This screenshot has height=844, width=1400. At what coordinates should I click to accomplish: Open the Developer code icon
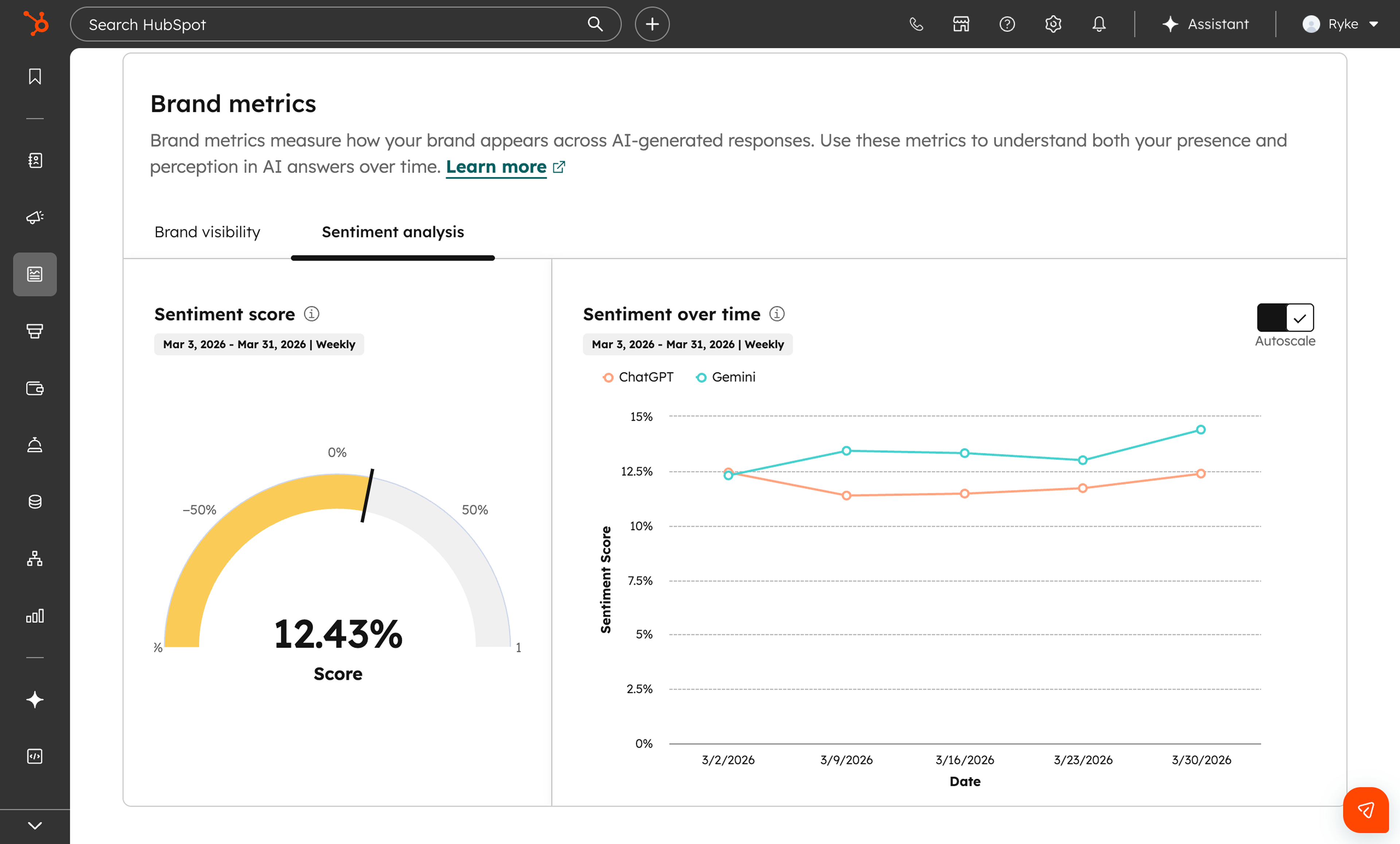[x=35, y=756]
